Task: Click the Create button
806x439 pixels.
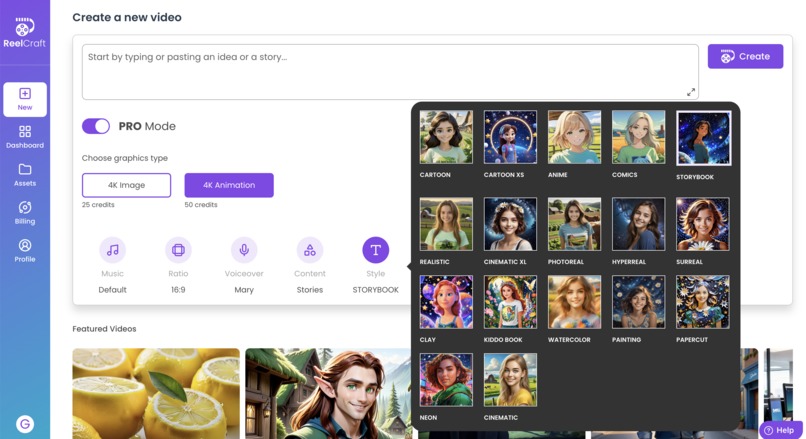Action: [745, 57]
